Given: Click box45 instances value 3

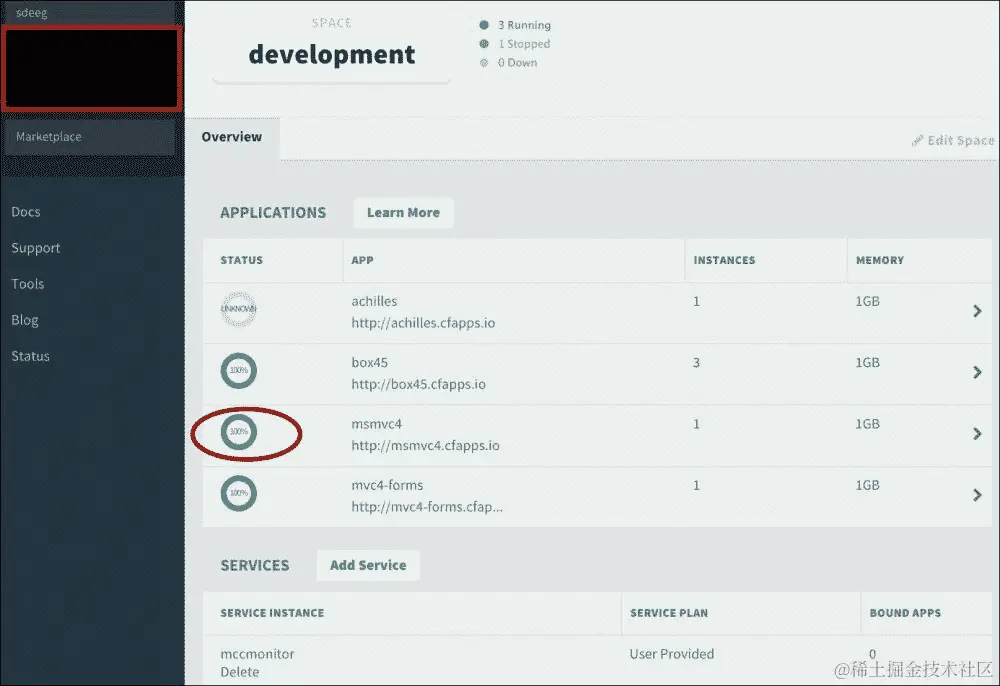Looking at the screenshot, I should (696, 363).
